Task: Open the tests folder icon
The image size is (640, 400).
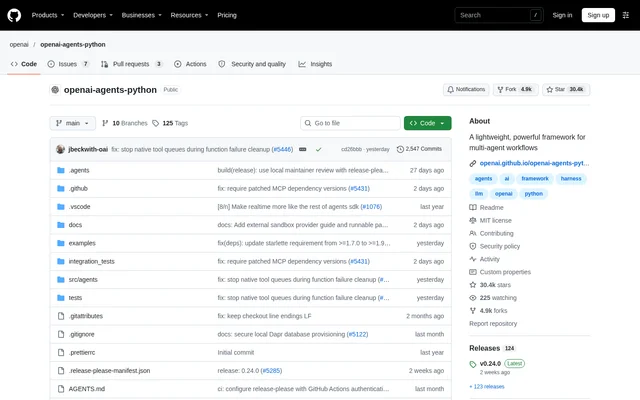Action: (61, 298)
